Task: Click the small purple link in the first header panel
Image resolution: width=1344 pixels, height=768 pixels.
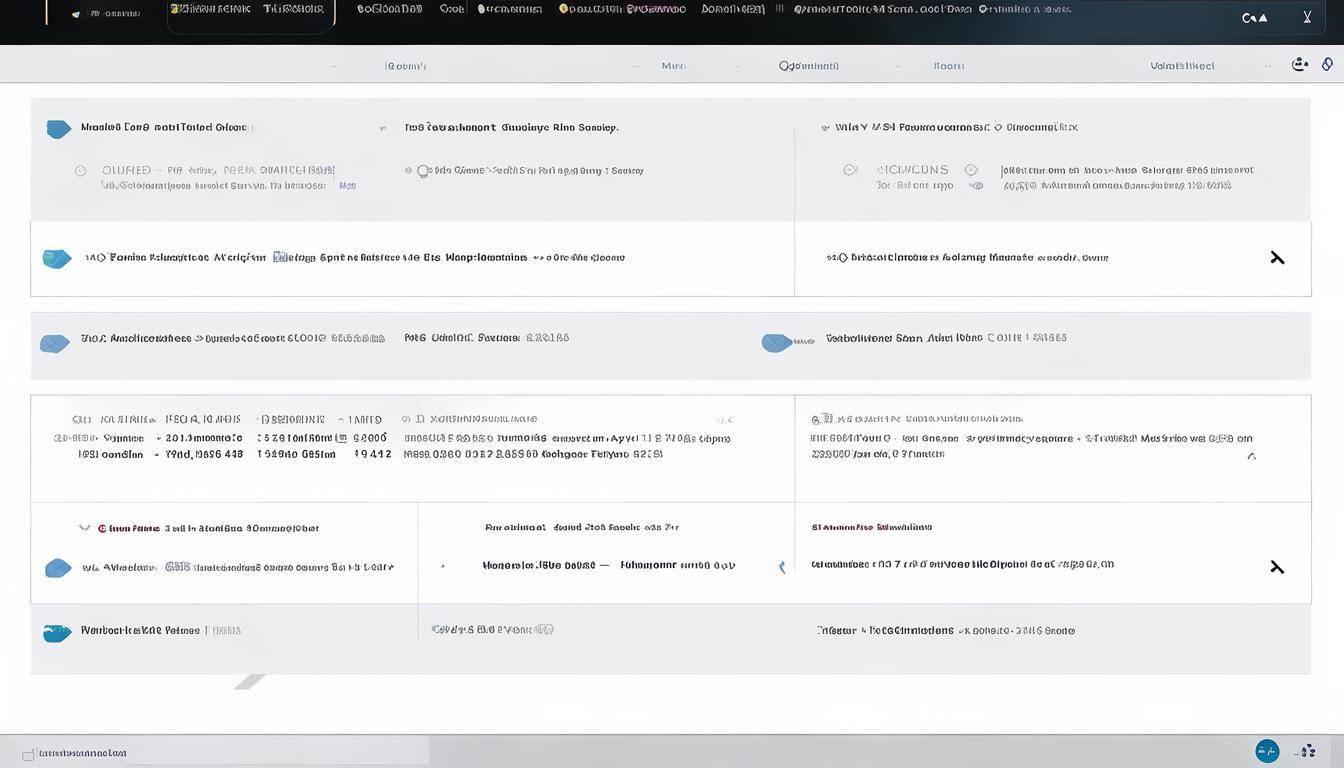Action: (x=347, y=186)
